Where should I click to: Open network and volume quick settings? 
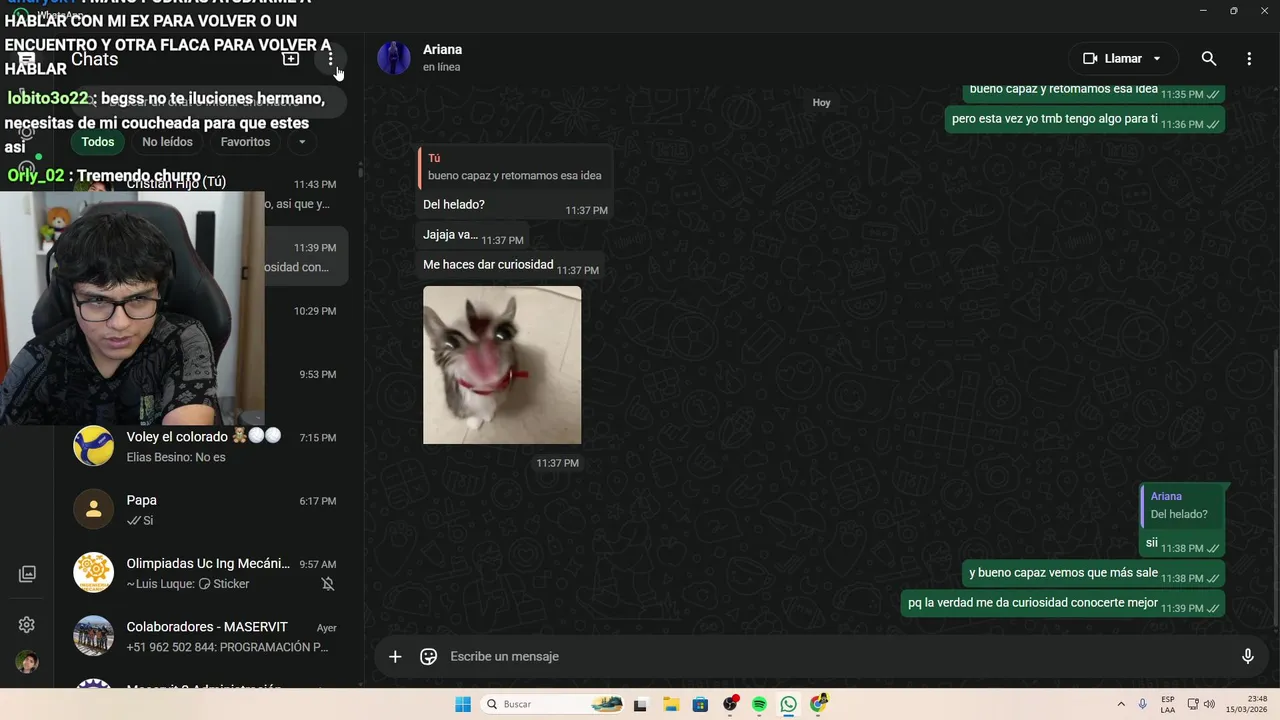coord(1201,704)
